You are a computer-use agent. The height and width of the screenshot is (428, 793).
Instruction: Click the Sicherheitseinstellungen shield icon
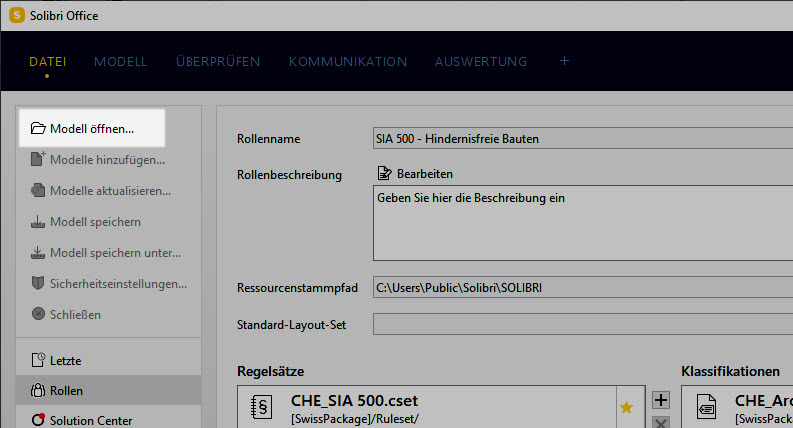38,283
